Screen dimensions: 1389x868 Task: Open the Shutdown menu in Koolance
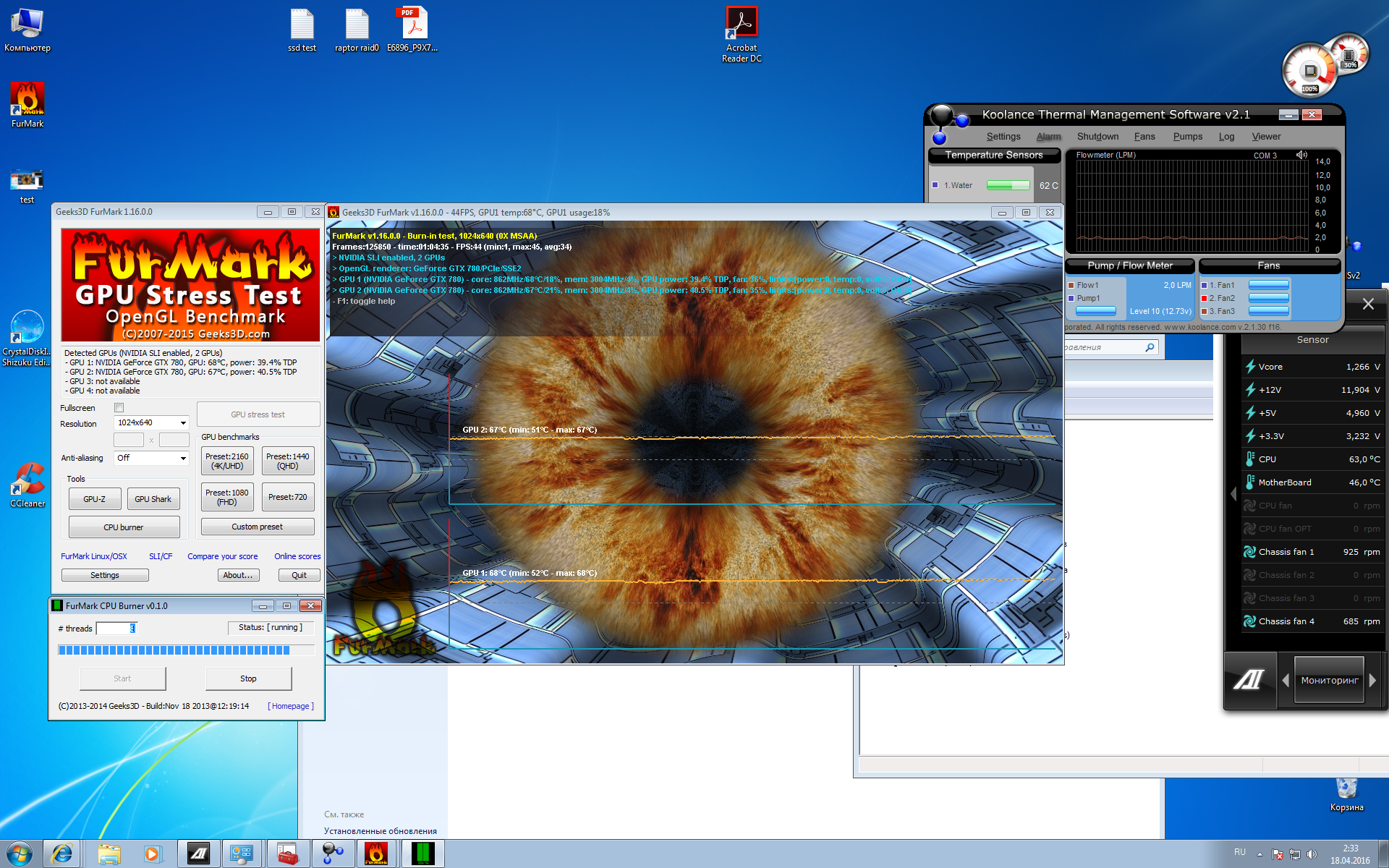1097,137
